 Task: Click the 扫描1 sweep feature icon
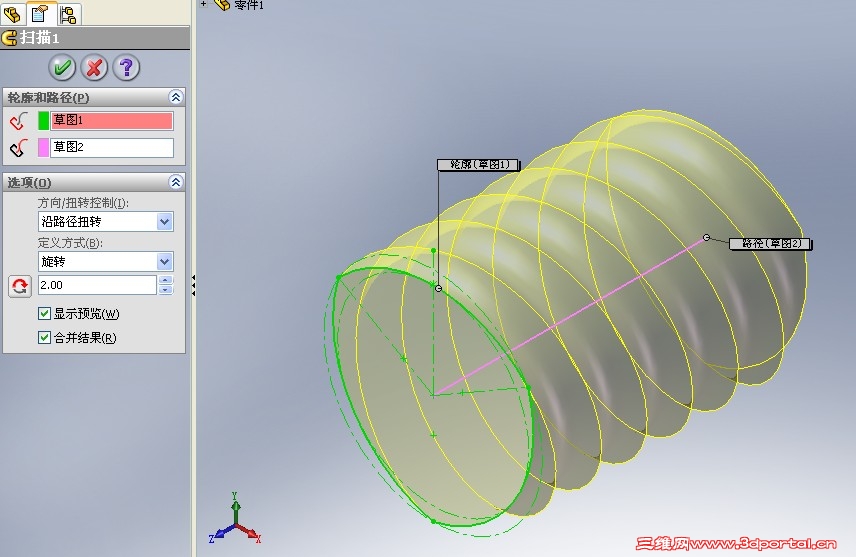9,38
